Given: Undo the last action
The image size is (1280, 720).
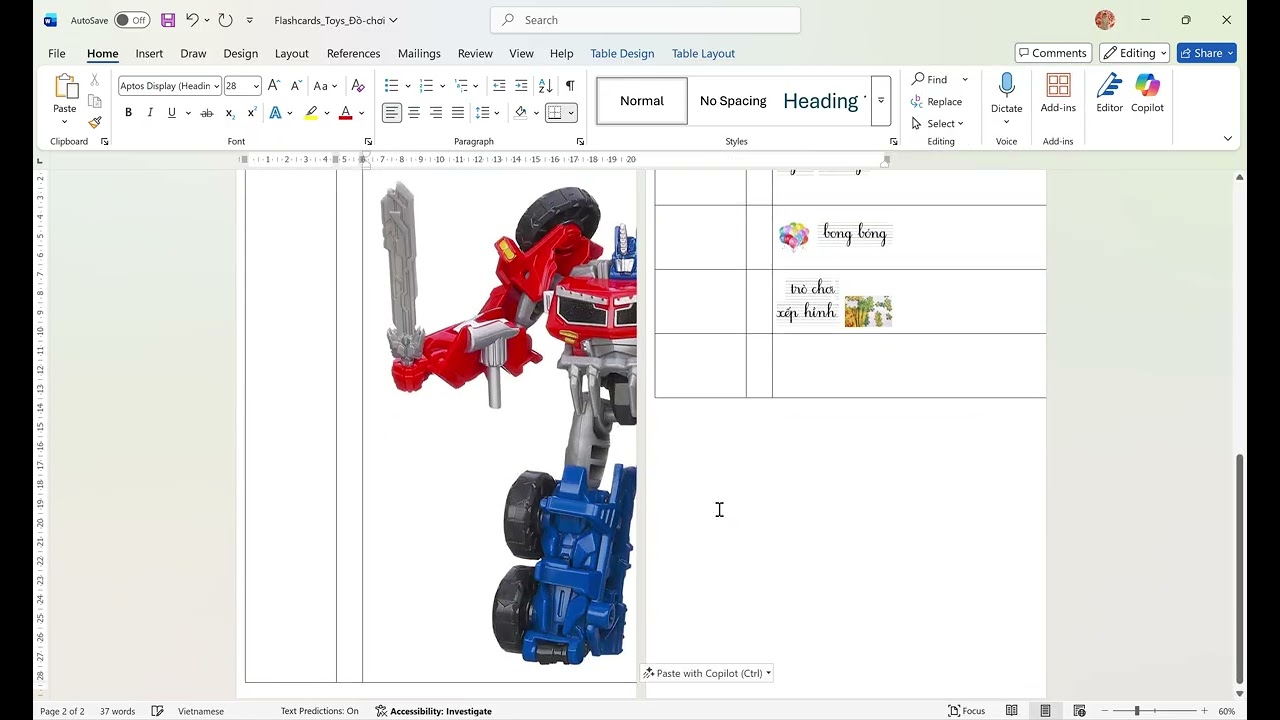Looking at the screenshot, I should point(192,20).
